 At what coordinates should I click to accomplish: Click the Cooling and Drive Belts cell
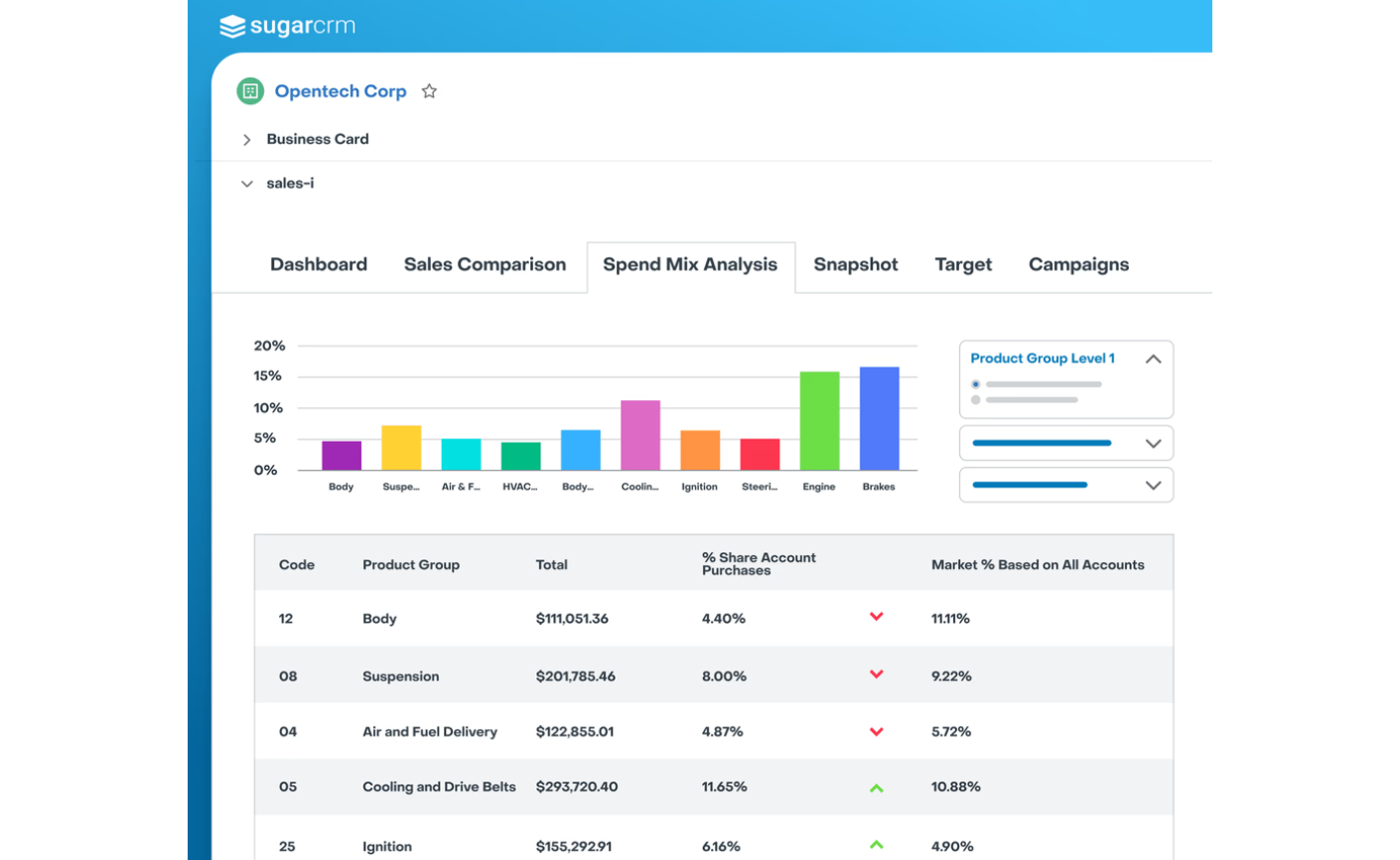439,787
